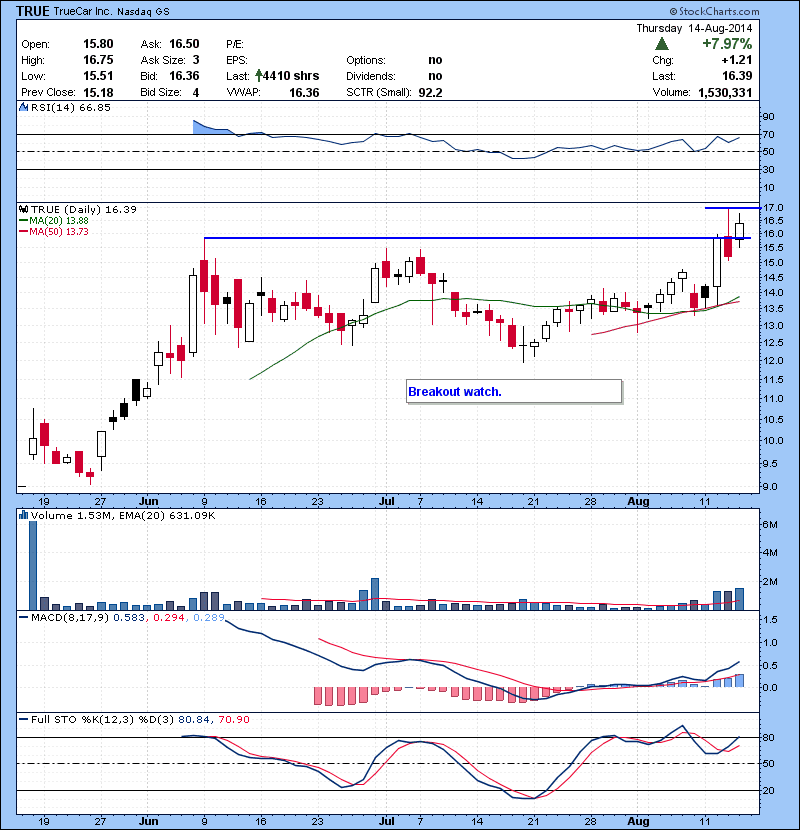Click the volume bars icon beside Volume label
Viewport: 800px width, 830px height.
[x=23, y=515]
